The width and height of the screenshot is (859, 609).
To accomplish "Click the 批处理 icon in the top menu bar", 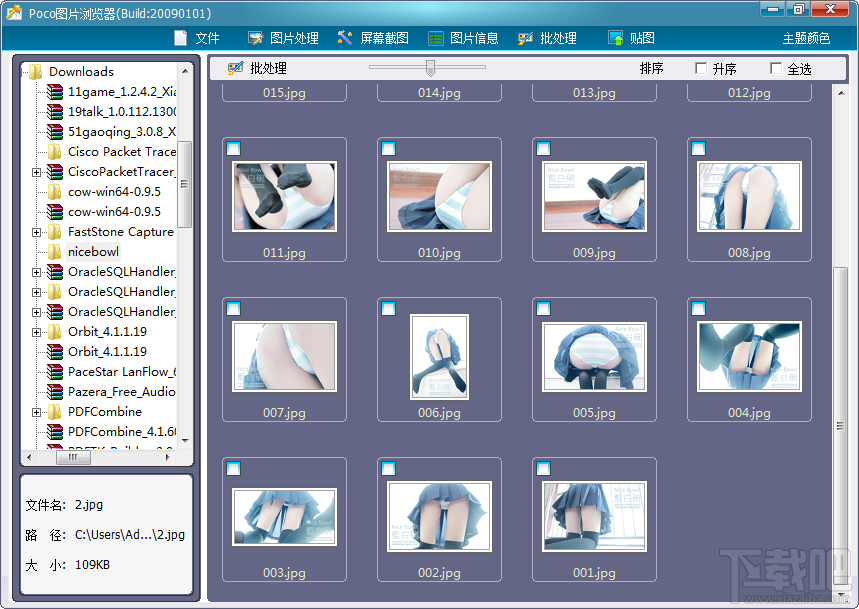I will pyautogui.click(x=525, y=38).
